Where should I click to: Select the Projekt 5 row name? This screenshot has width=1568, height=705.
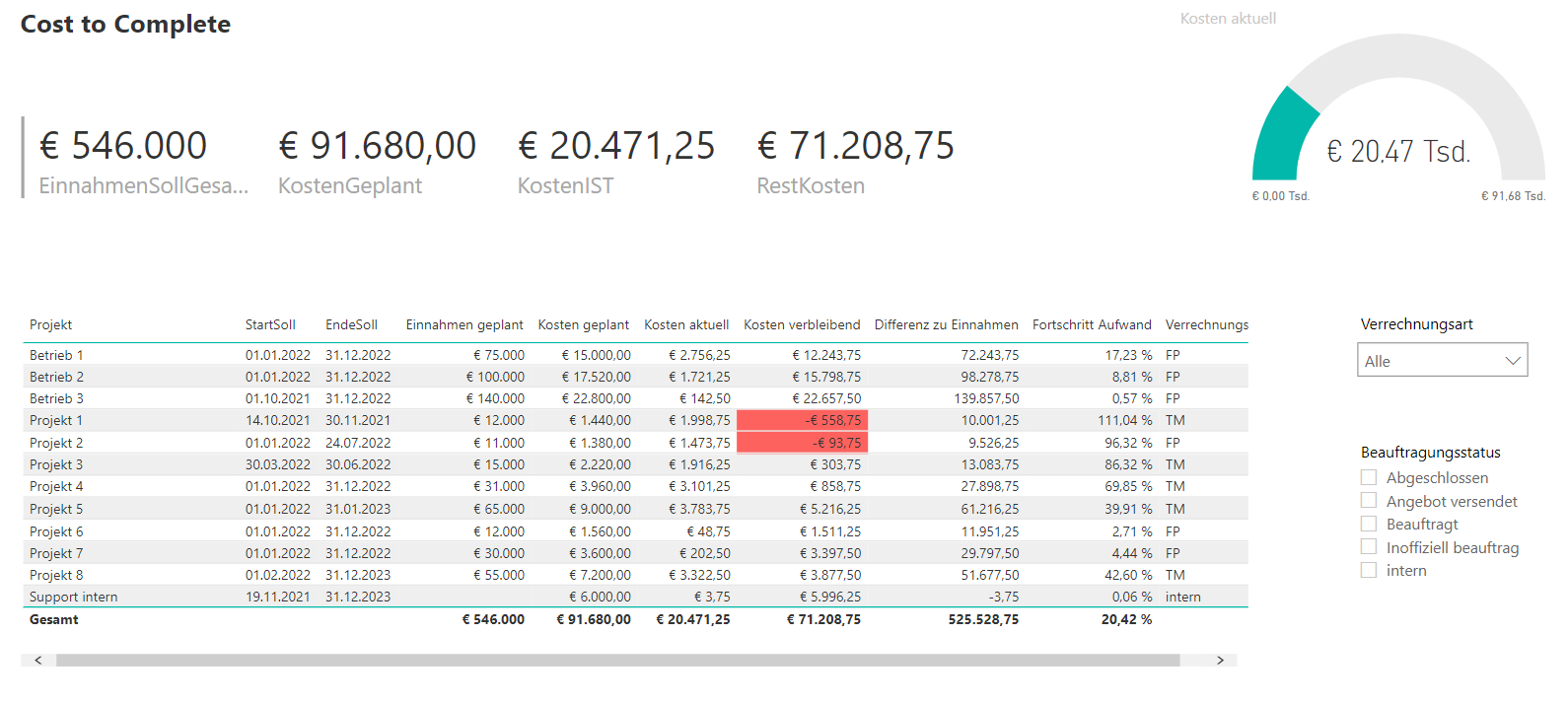tap(56, 509)
